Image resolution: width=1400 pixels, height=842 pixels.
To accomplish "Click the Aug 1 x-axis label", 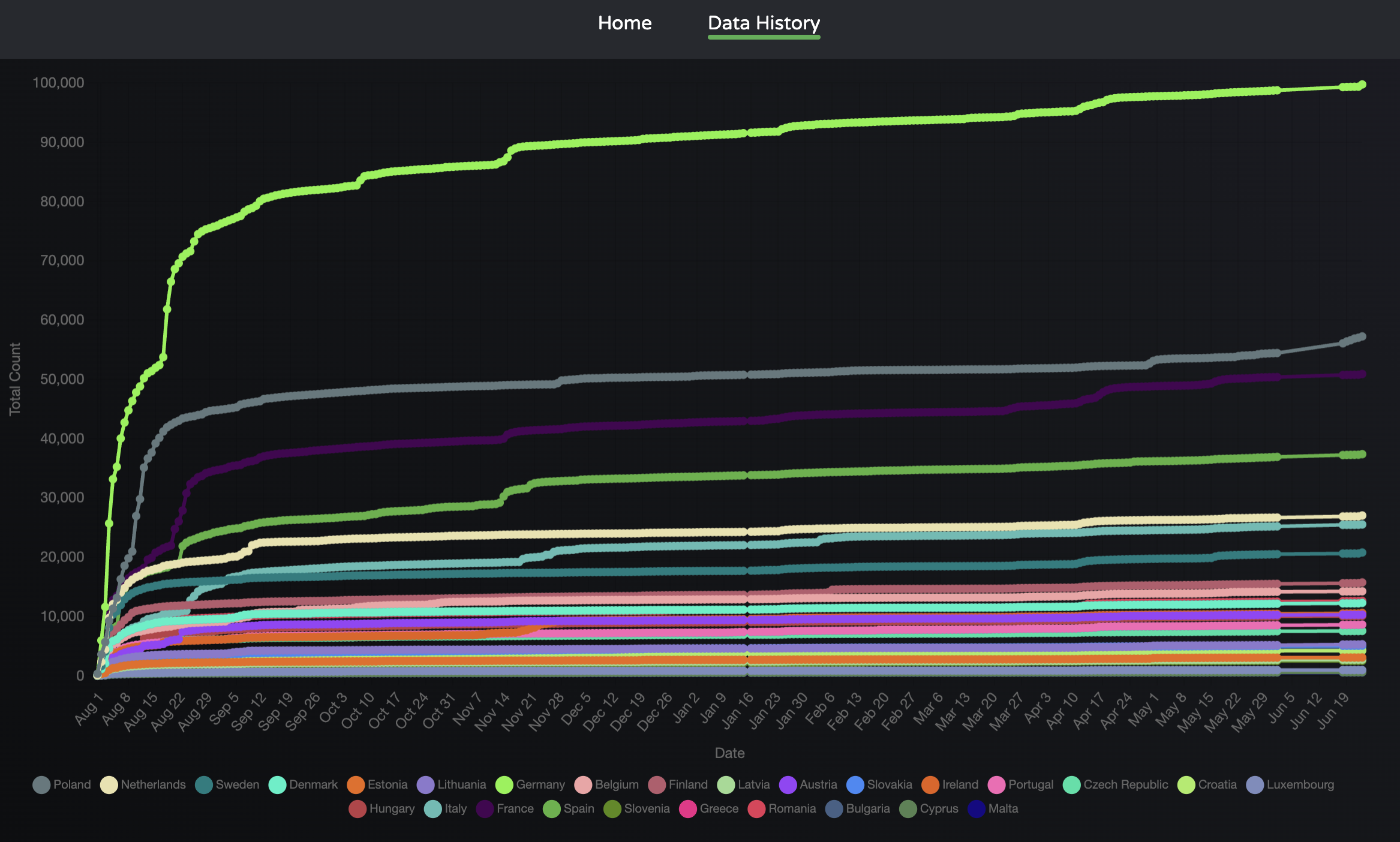I will click(89, 708).
